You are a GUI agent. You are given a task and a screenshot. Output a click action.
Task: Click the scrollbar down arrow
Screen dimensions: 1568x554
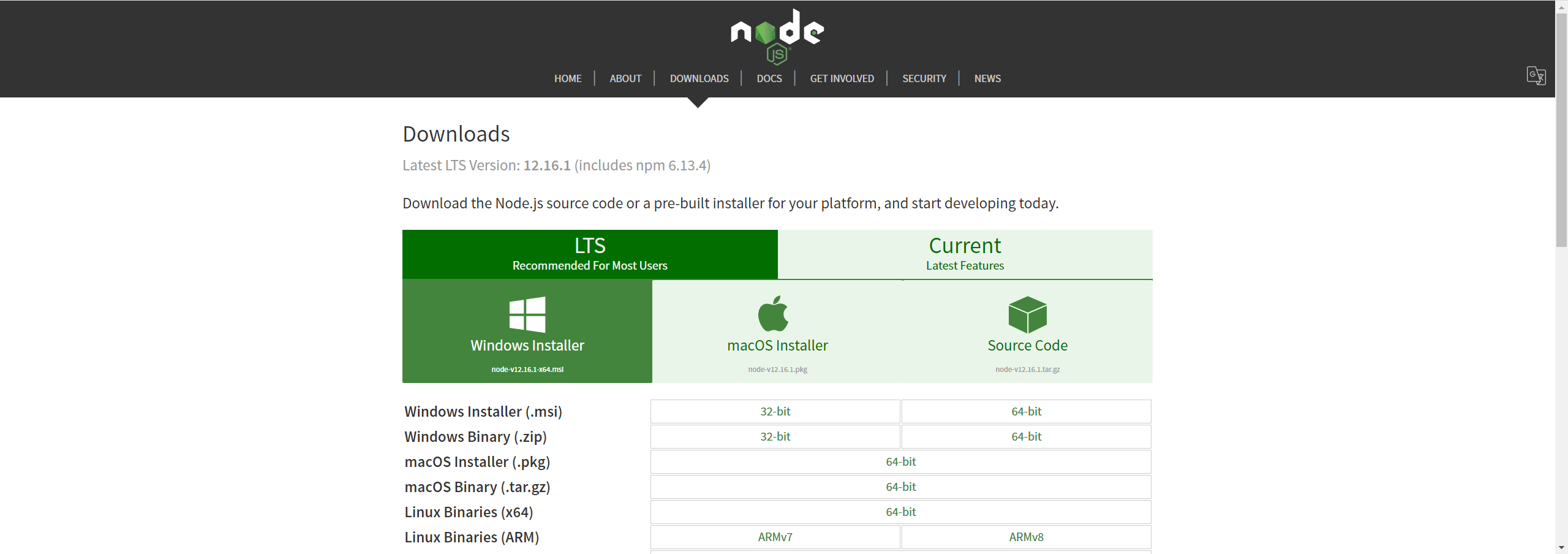pyautogui.click(x=1562, y=548)
